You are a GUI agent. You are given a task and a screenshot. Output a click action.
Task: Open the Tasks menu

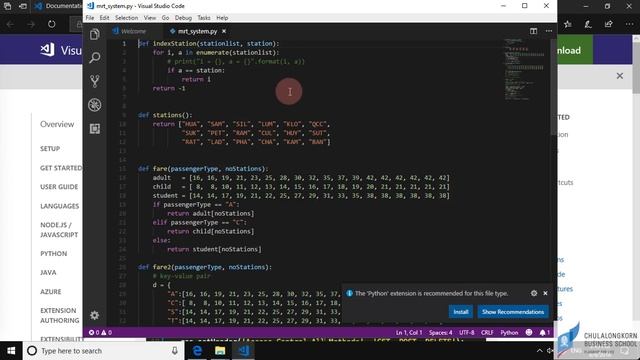click(x=204, y=18)
